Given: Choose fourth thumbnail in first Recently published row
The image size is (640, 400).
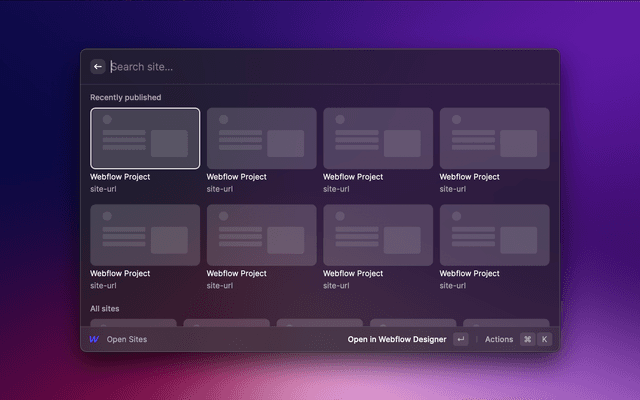Looking at the screenshot, I should pos(495,138).
